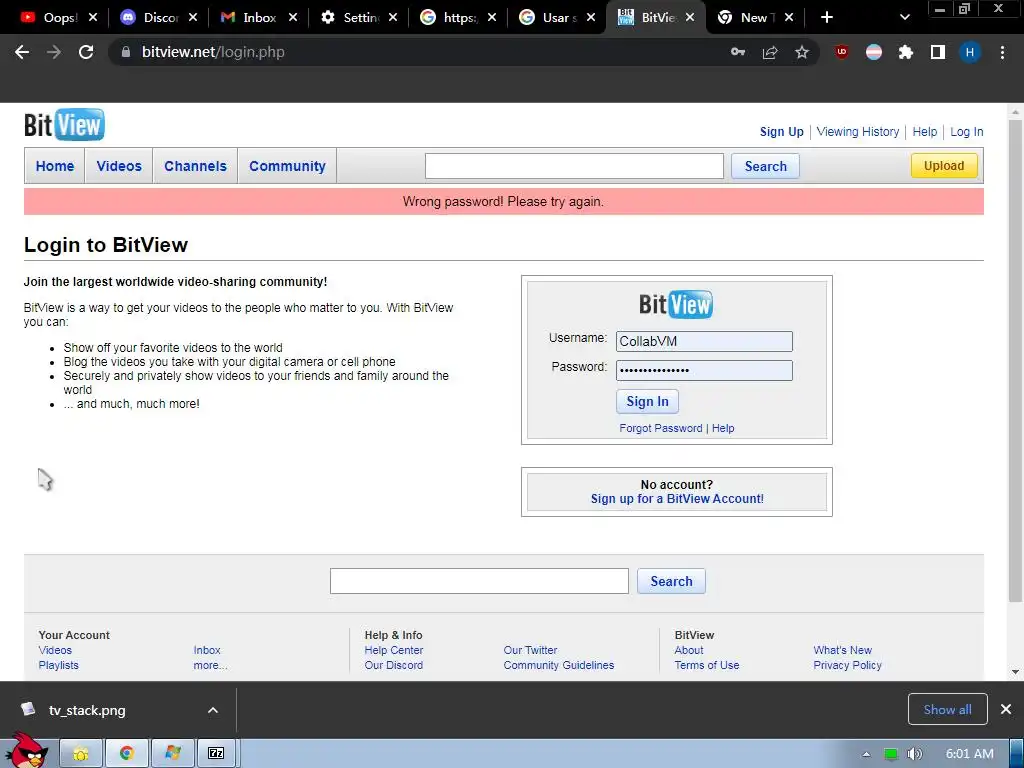Click the striped flag extension icon
This screenshot has width=1024, height=768.
point(874,52)
